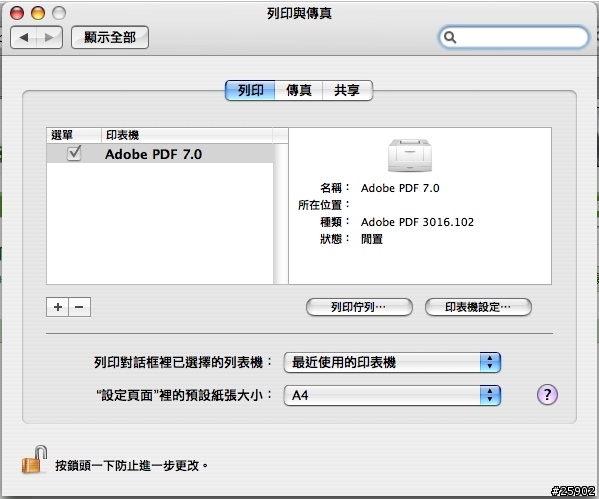599x499 pixels.
Task: Toggle the Adobe PDF 7.0 menu checkbox
Action: click(x=74, y=153)
